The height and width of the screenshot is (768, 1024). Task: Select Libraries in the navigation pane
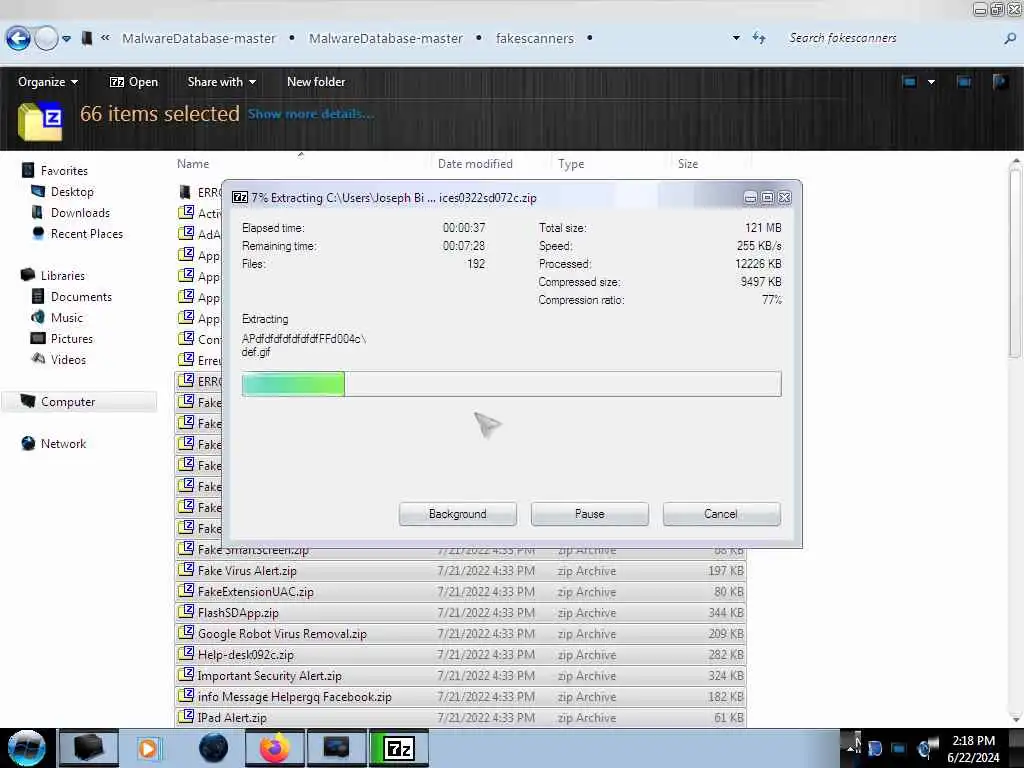[63, 276]
